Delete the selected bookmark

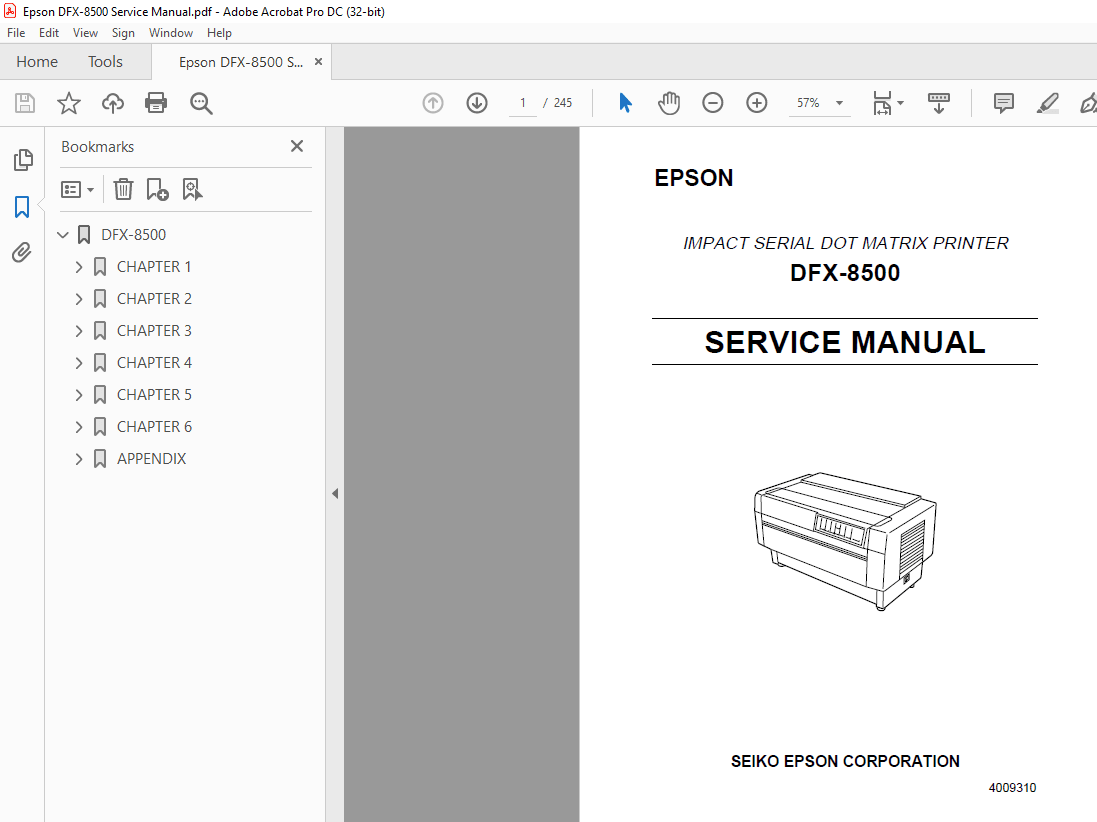click(x=122, y=189)
